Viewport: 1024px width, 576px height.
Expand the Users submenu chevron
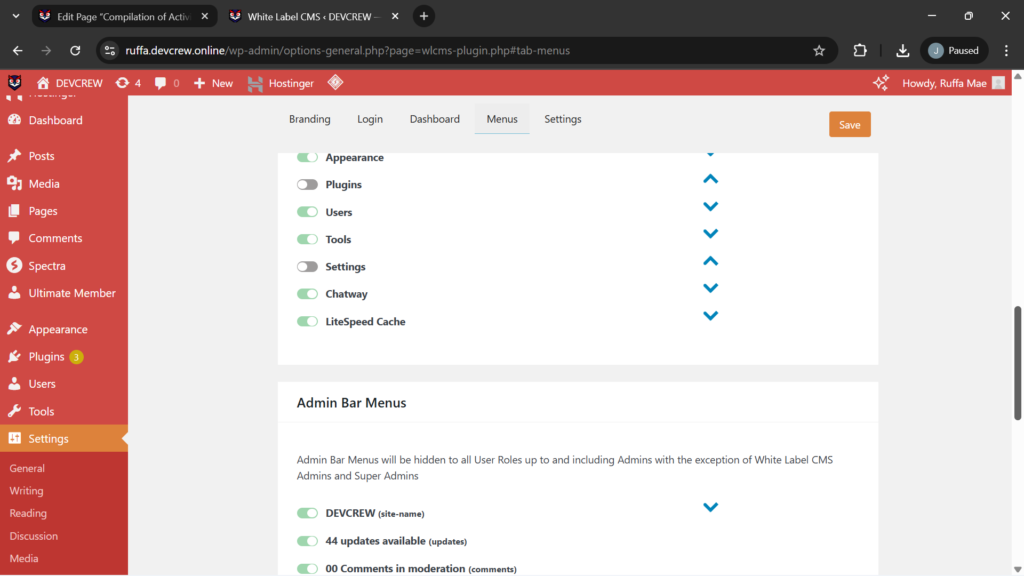click(710, 207)
